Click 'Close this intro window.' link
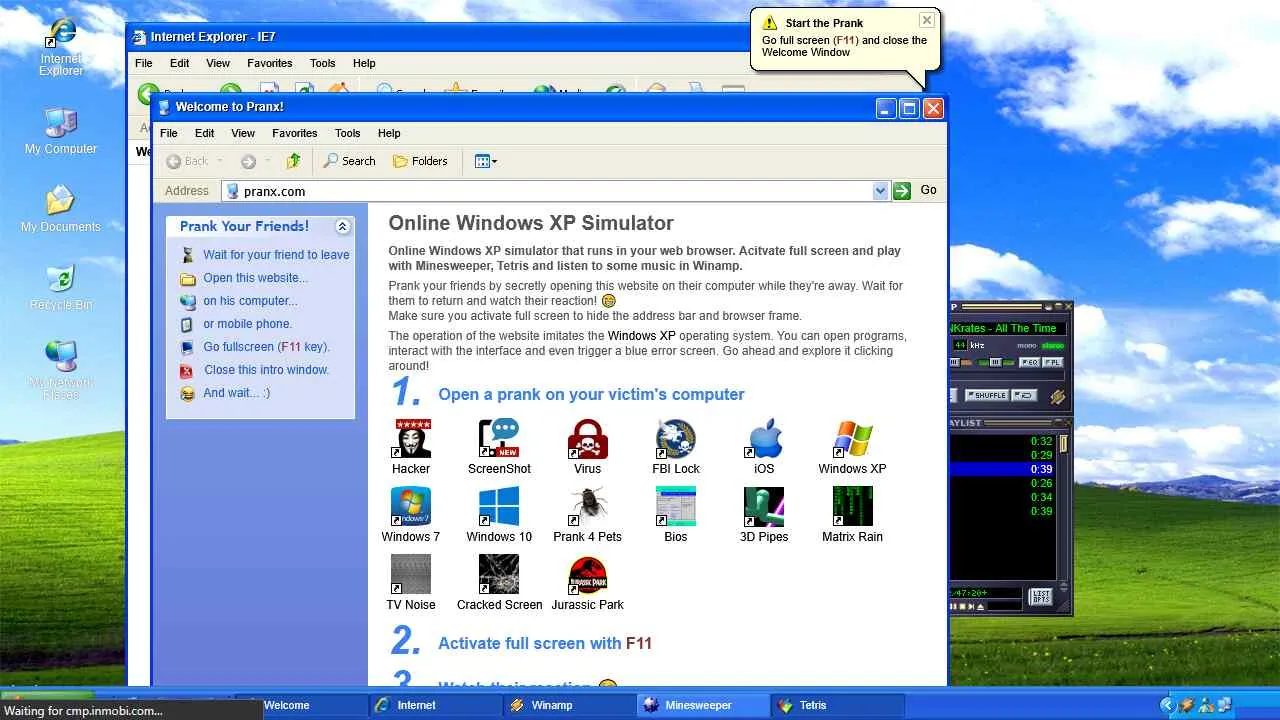 point(267,370)
